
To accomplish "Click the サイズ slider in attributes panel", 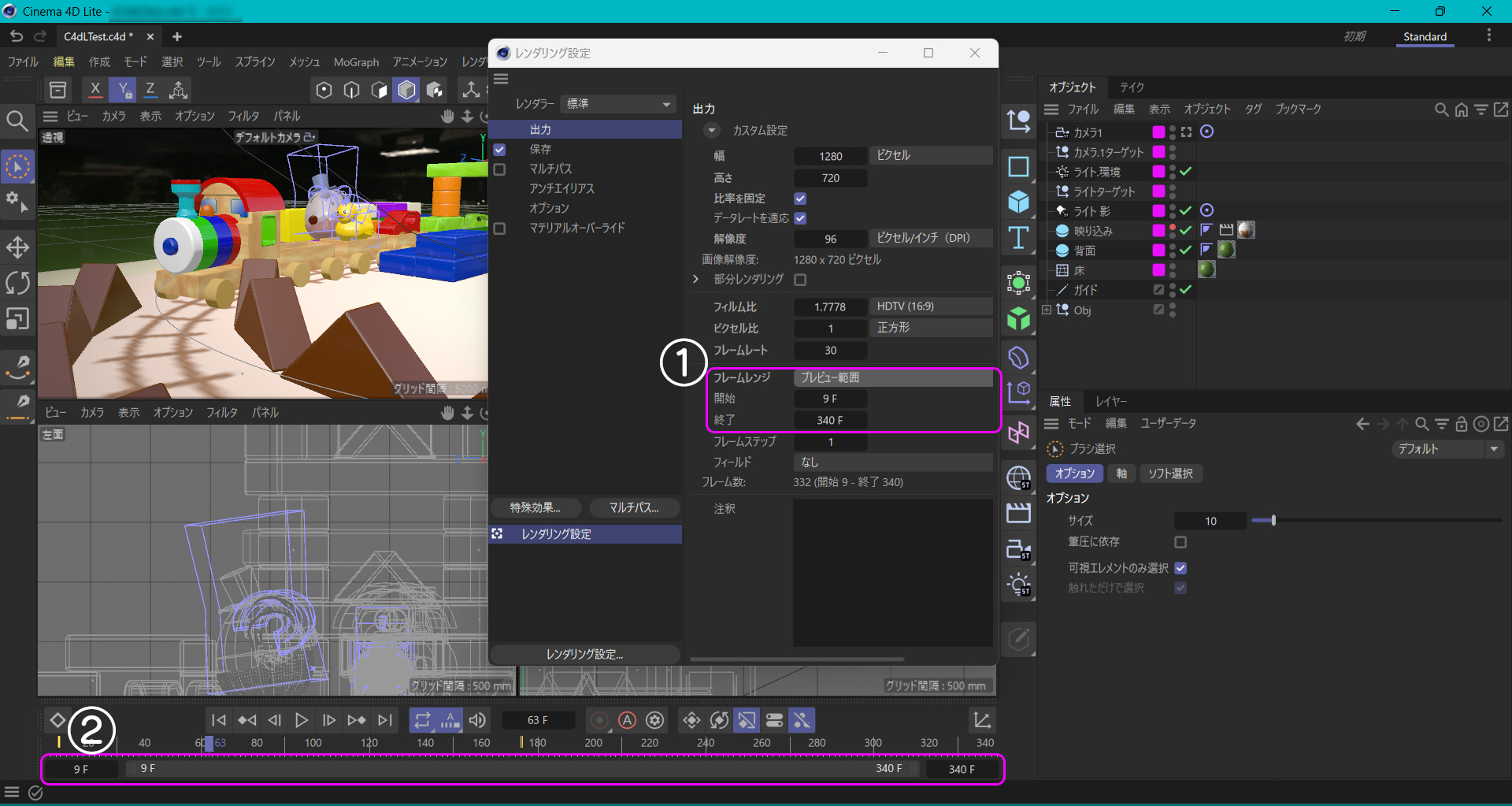I will [x=1273, y=521].
